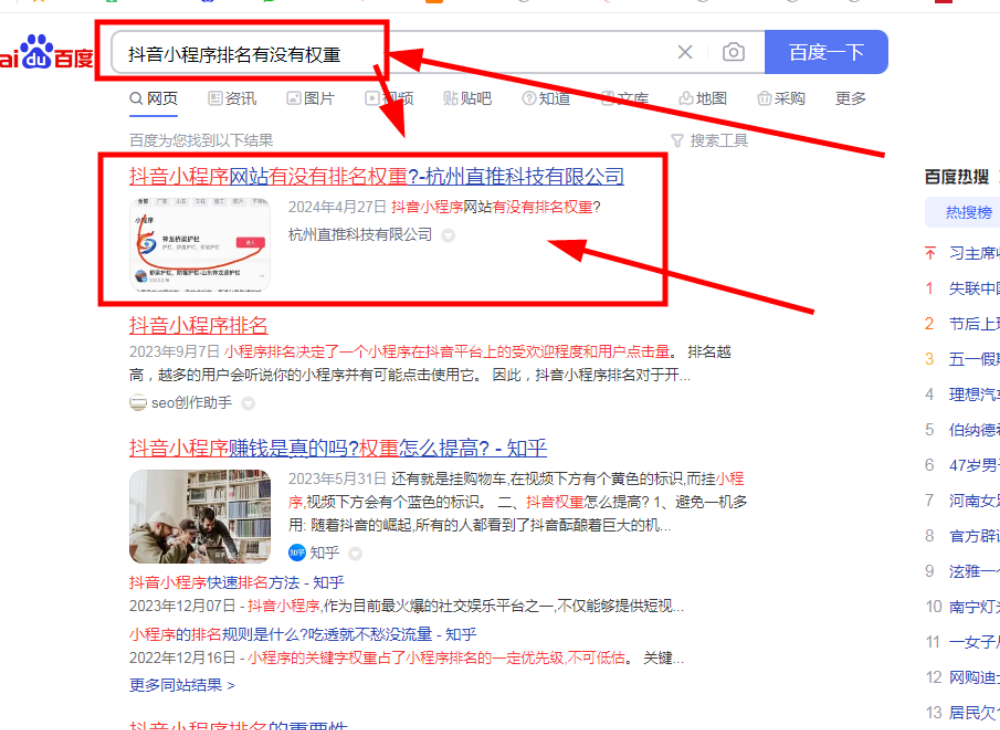The width and height of the screenshot is (1000, 730).
Task: Open hot search 3 starting 五一假
Action: coord(974,360)
